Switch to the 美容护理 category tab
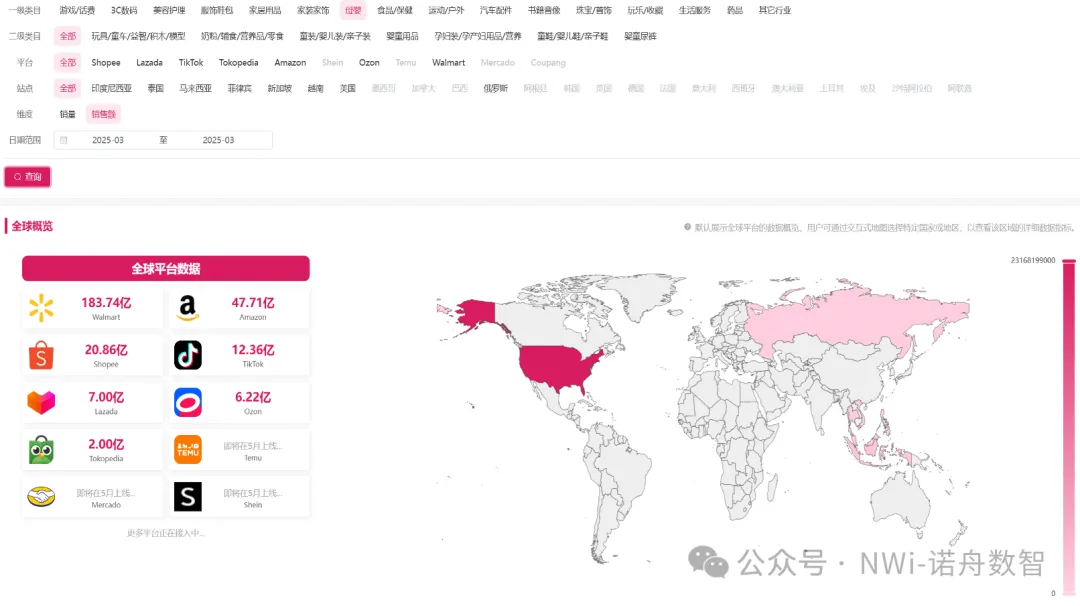Image resolution: width=1080 pixels, height=606 pixels. 167,10
